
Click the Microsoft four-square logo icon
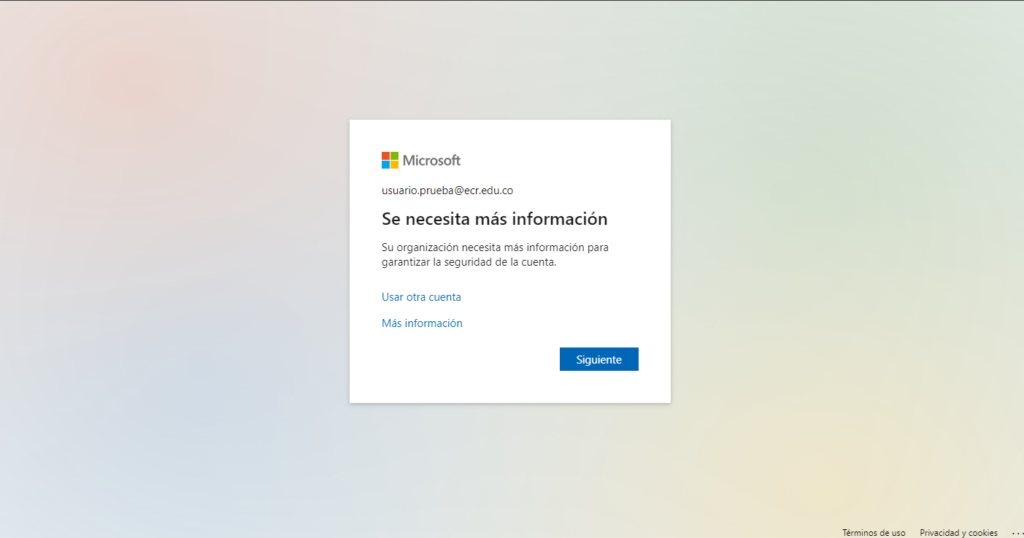pyautogui.click(x=390, y=160)
